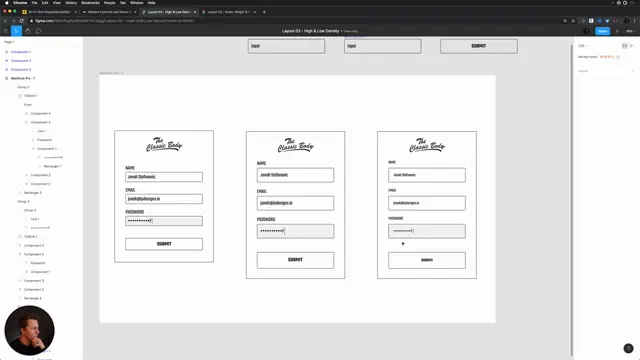This screenshot has width=640, height=360.
Task: Add an export setting with plus icon
Action: [x=633, y=71]
